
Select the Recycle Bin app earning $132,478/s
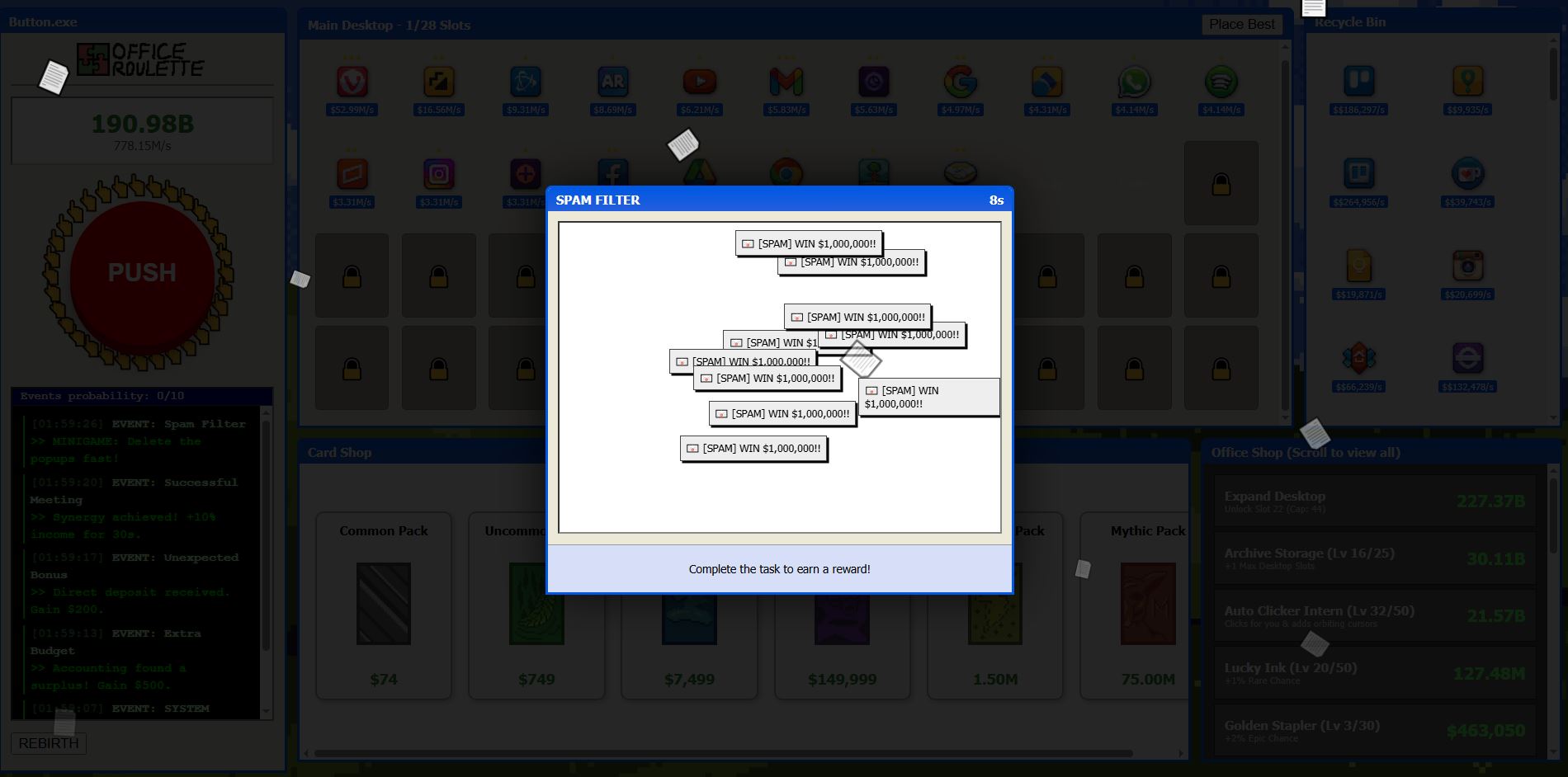(1468, 359)
